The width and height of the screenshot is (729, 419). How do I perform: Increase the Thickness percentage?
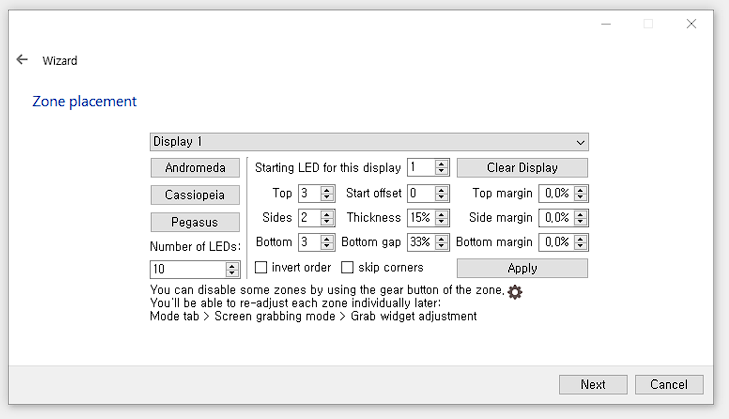pos(442,213)
